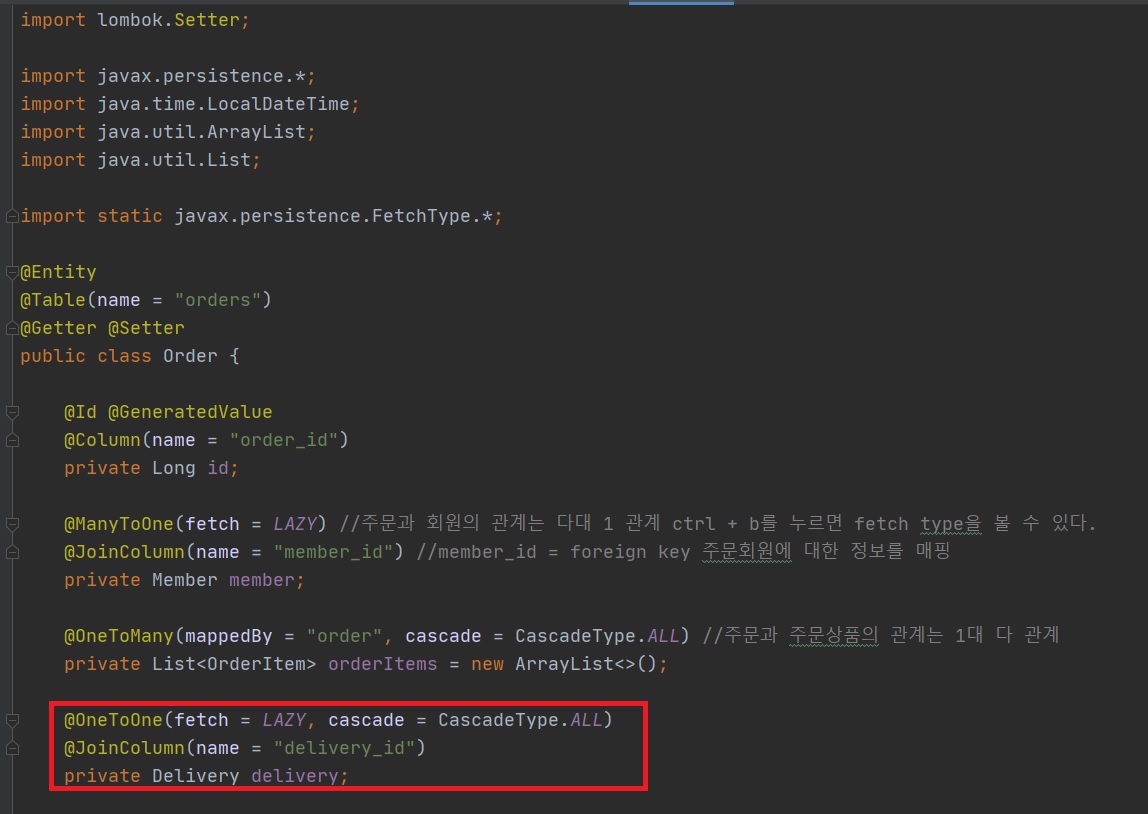Click 'foreign key' in the comment
Viewport: 1148px width, 814px height.
630,552
